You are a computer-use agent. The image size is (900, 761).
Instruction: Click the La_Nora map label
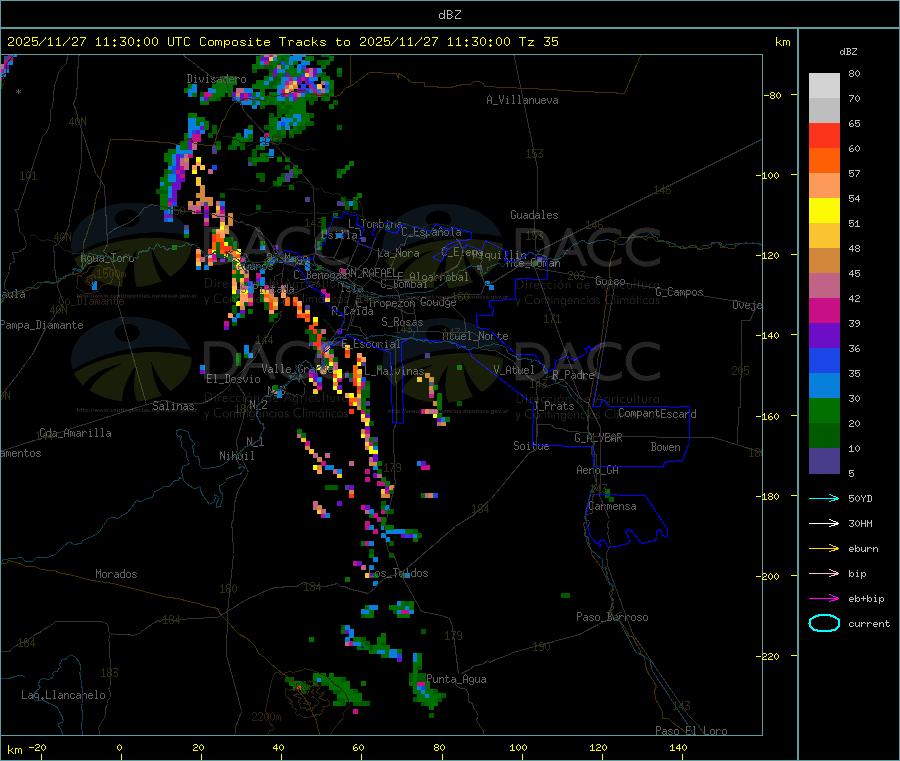(x=398, y=253)
